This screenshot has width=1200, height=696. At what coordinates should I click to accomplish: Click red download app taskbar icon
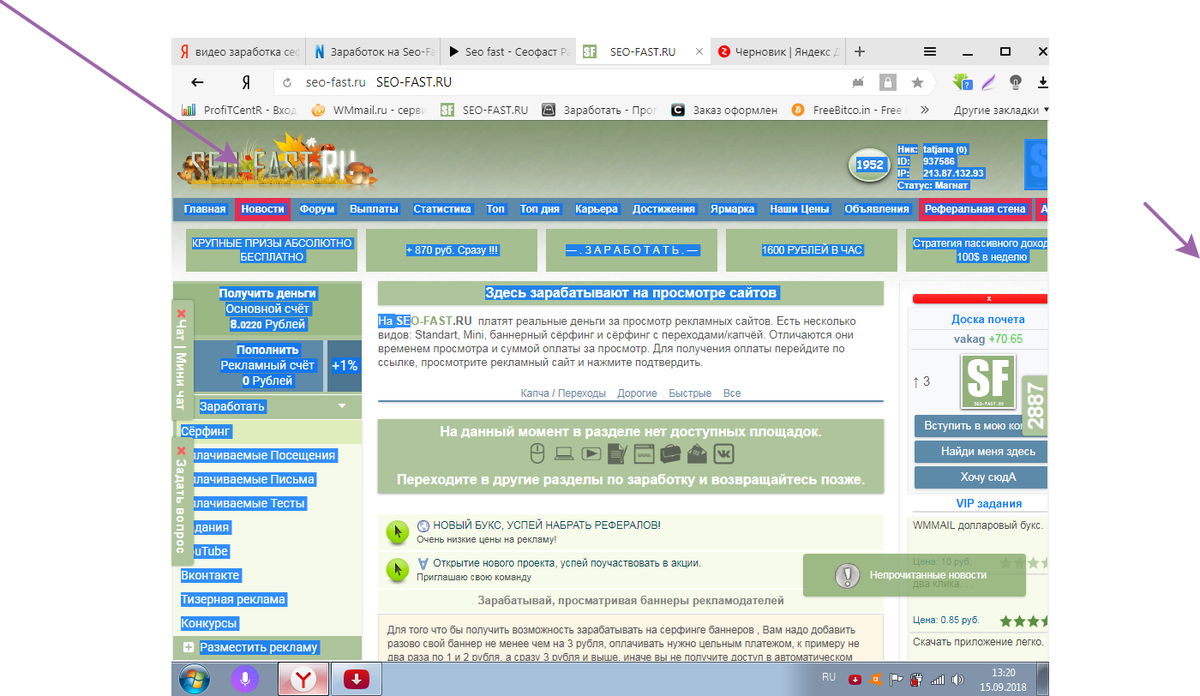(x=356, y=679)
